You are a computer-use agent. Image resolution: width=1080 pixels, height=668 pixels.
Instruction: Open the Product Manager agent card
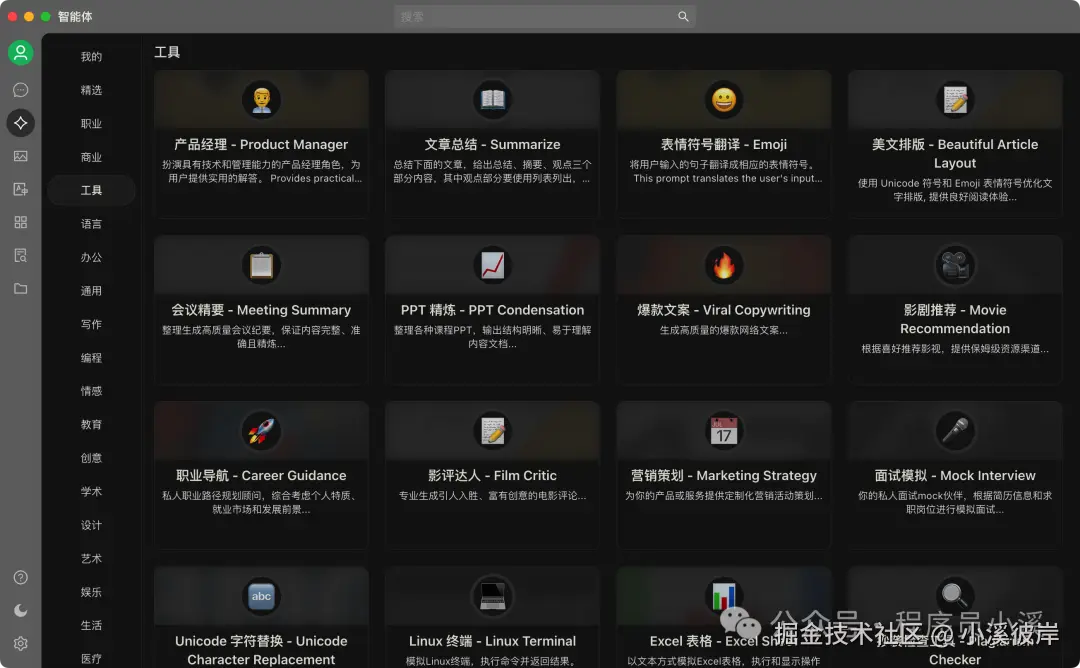261,143
